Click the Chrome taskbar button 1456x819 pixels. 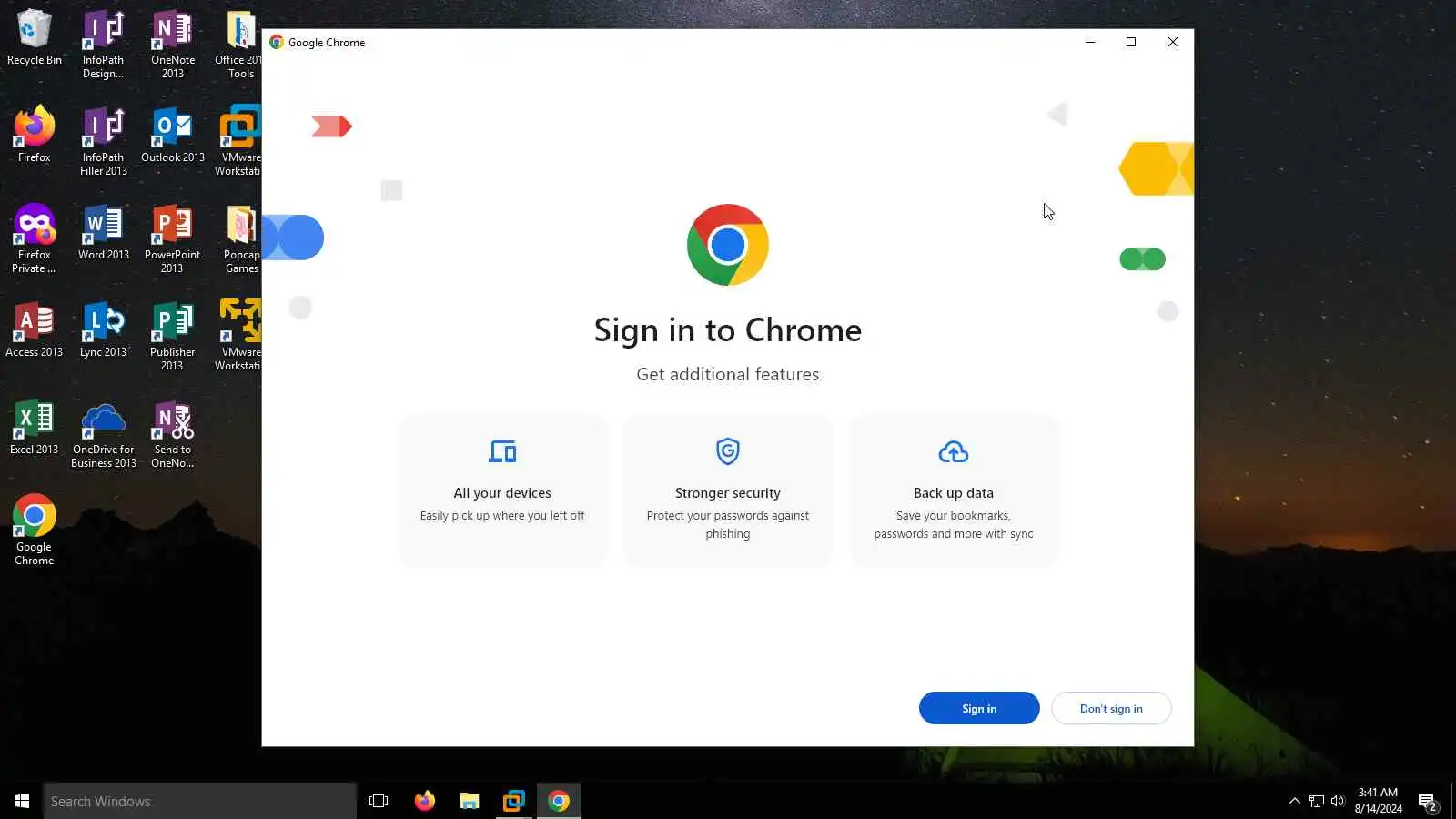click(559, 801)
